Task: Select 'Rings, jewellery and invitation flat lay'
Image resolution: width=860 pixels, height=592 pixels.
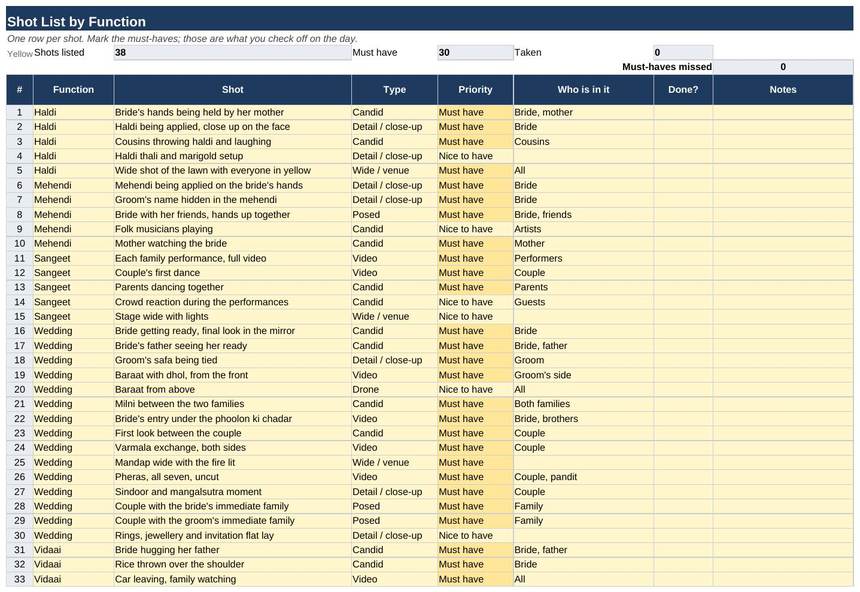Action: pos(233,535)
